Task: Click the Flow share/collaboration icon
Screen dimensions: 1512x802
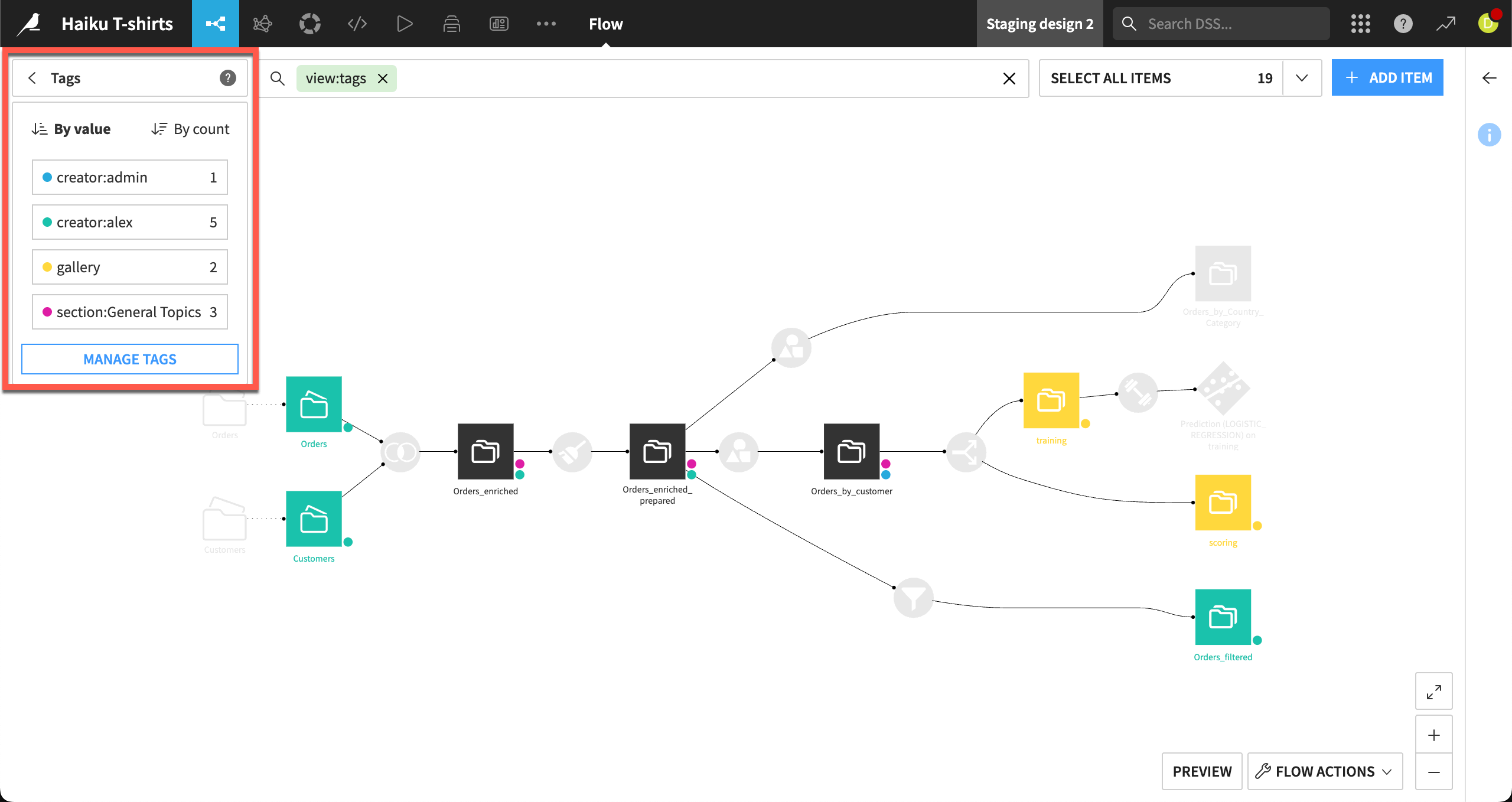Action: pyautogui.click(x=216, y=23)
